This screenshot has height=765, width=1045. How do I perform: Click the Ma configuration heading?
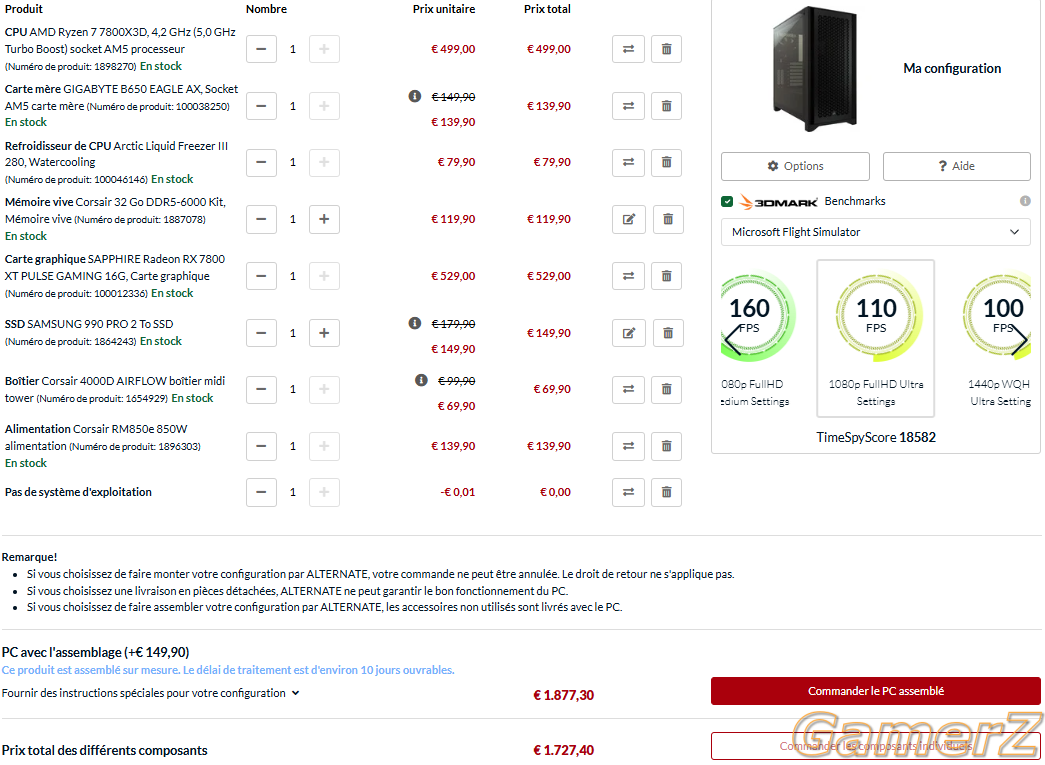pos(952,69)
